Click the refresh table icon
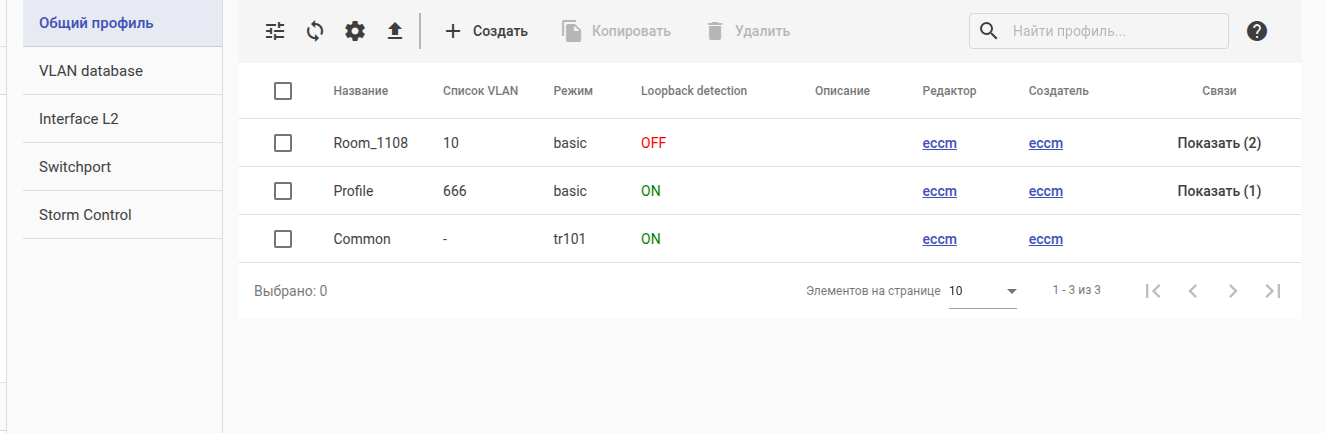Viewport: 1326px width, 433px height. (315, 31)
